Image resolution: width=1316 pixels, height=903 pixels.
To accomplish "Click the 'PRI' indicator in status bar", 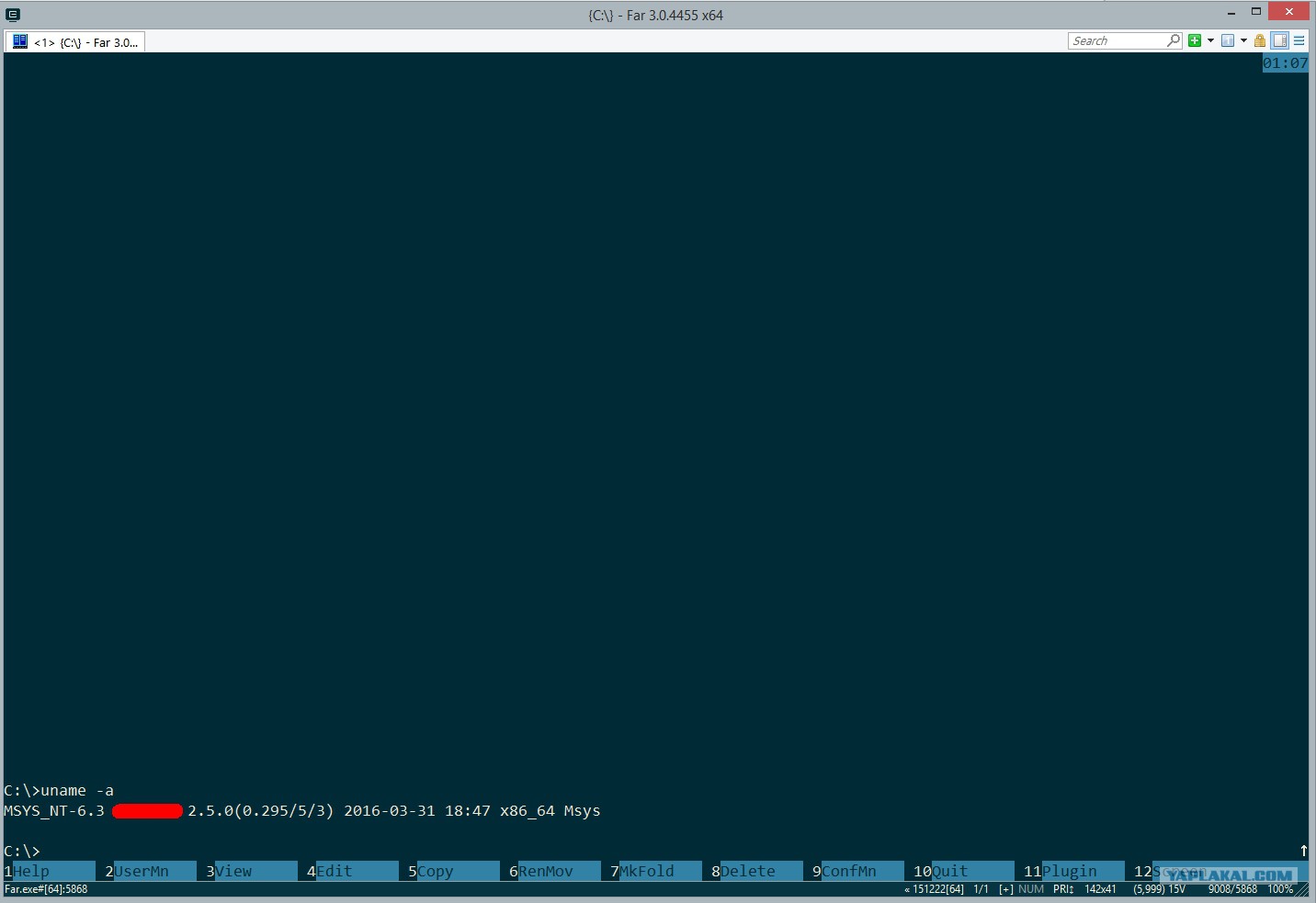I will (x=1063, y=889).
